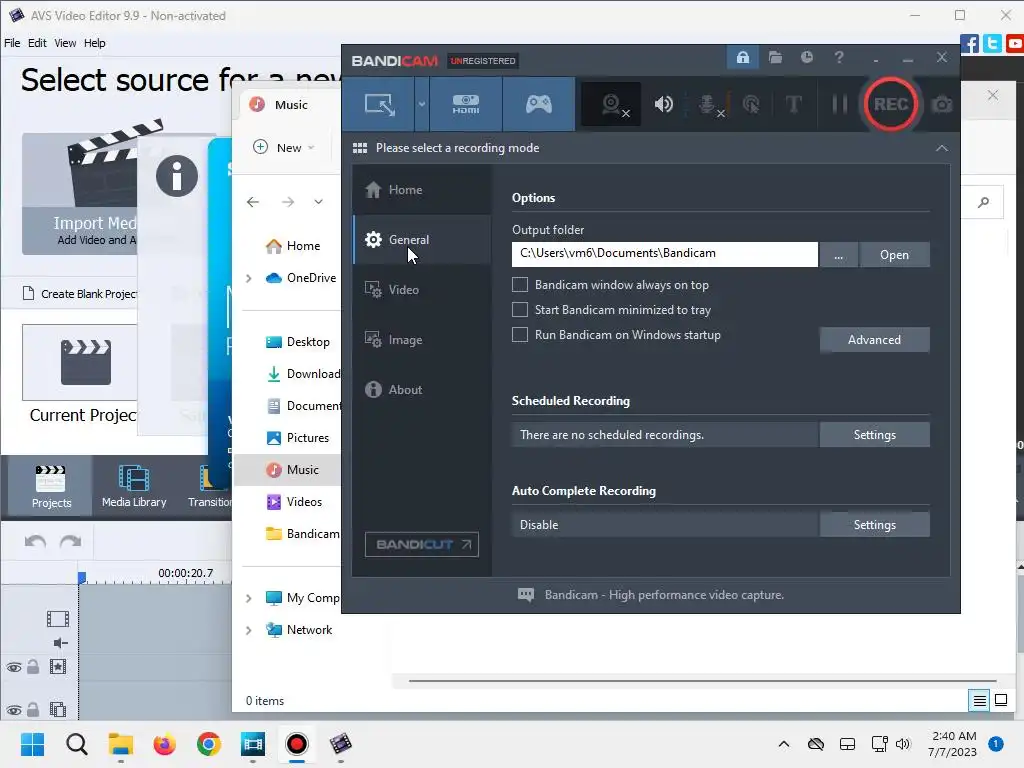Toggle top eye visibility icon in AVS timeline
This screenshot has width=1024, height=768.
pos(14,667)
